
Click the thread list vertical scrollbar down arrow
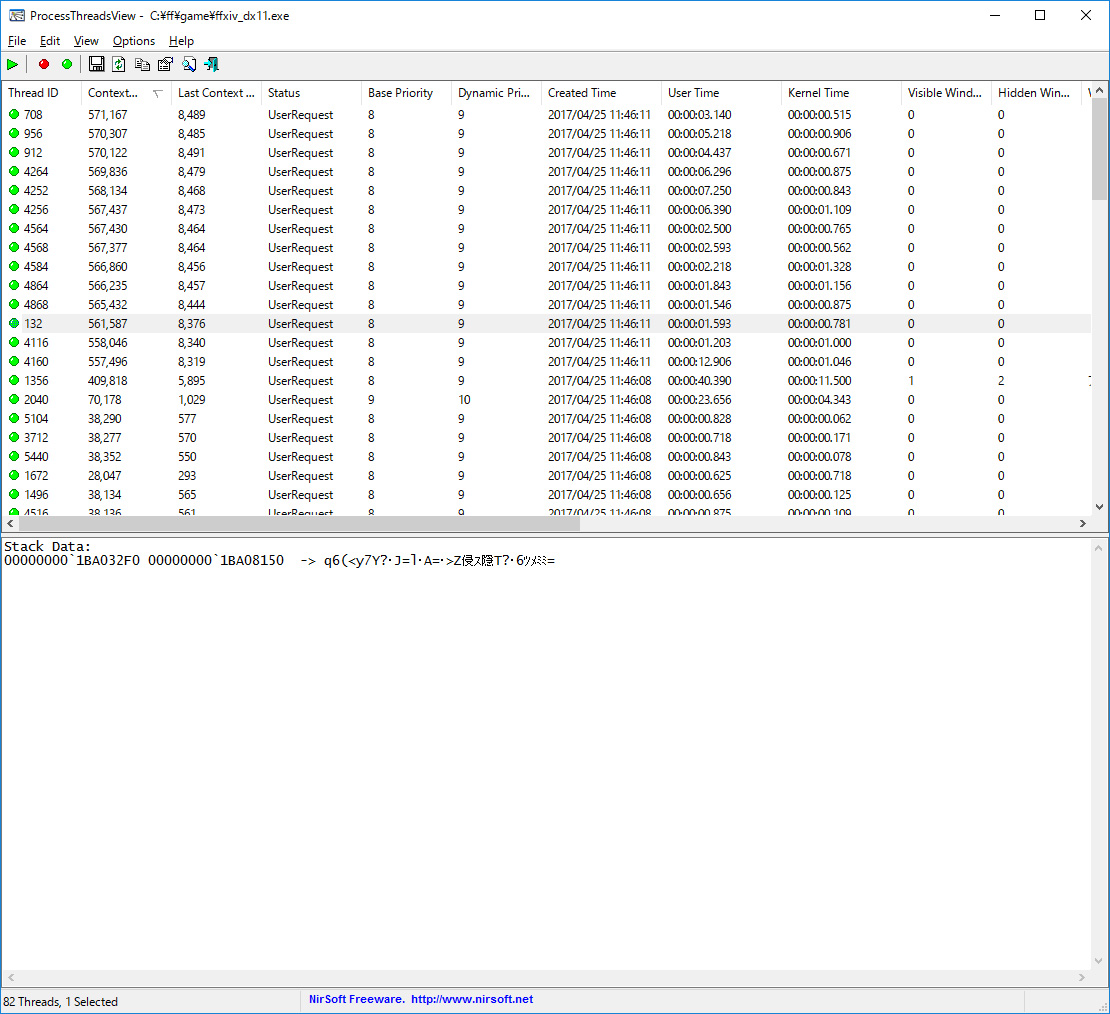point(1100,507)
